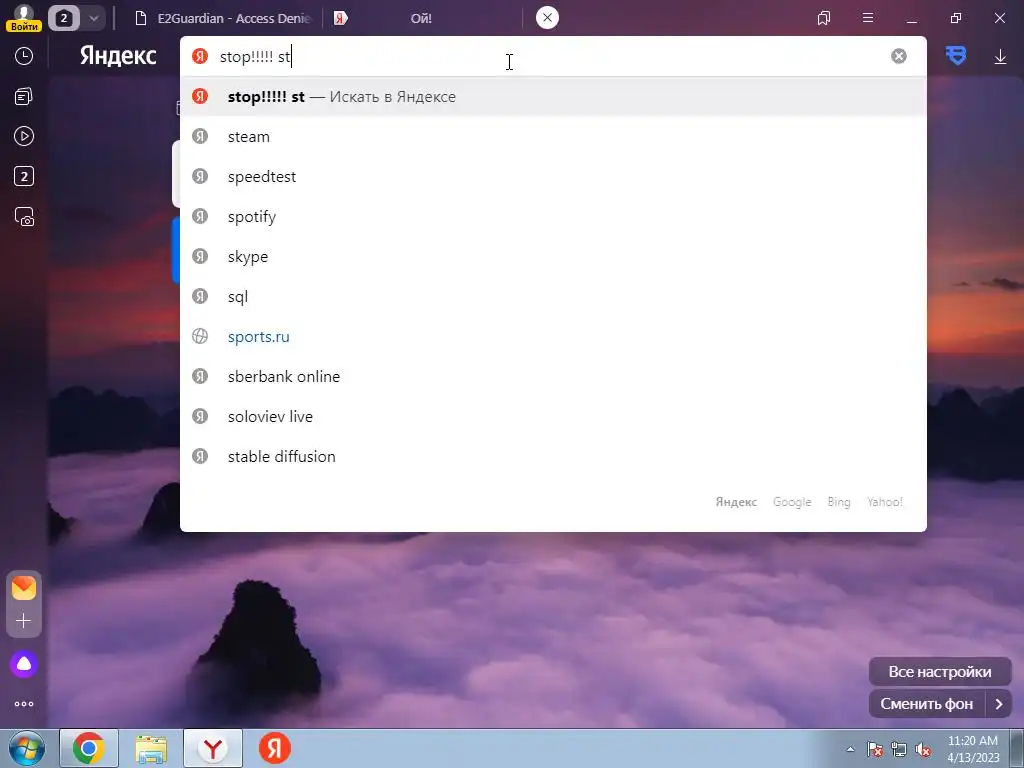This screenshot has height=768, width=1024.
Task: Click the muted volume tray icon
Action: pos(923,749)
